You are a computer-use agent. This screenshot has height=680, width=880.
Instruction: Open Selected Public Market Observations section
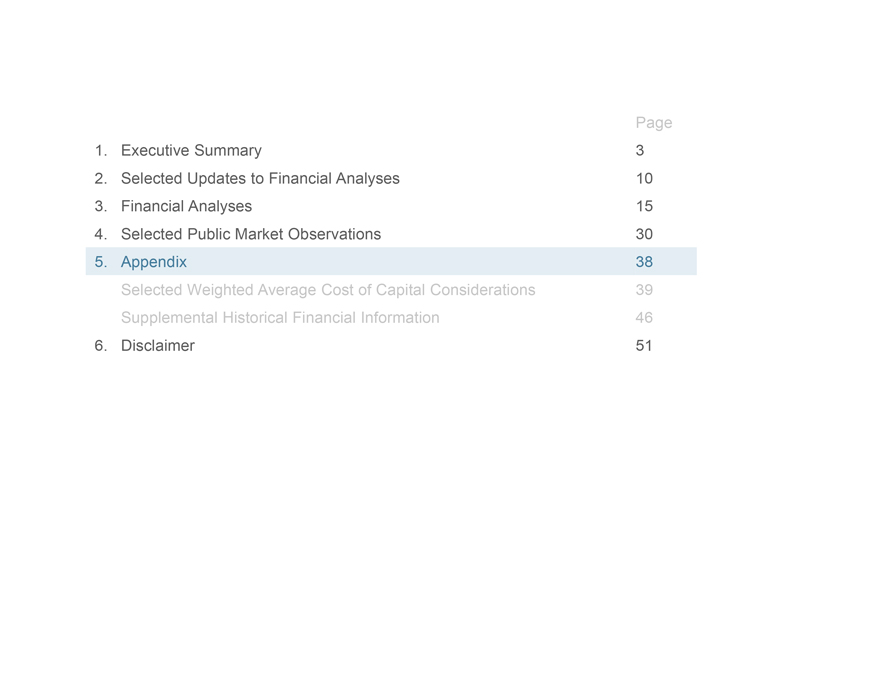click(251, 235)
